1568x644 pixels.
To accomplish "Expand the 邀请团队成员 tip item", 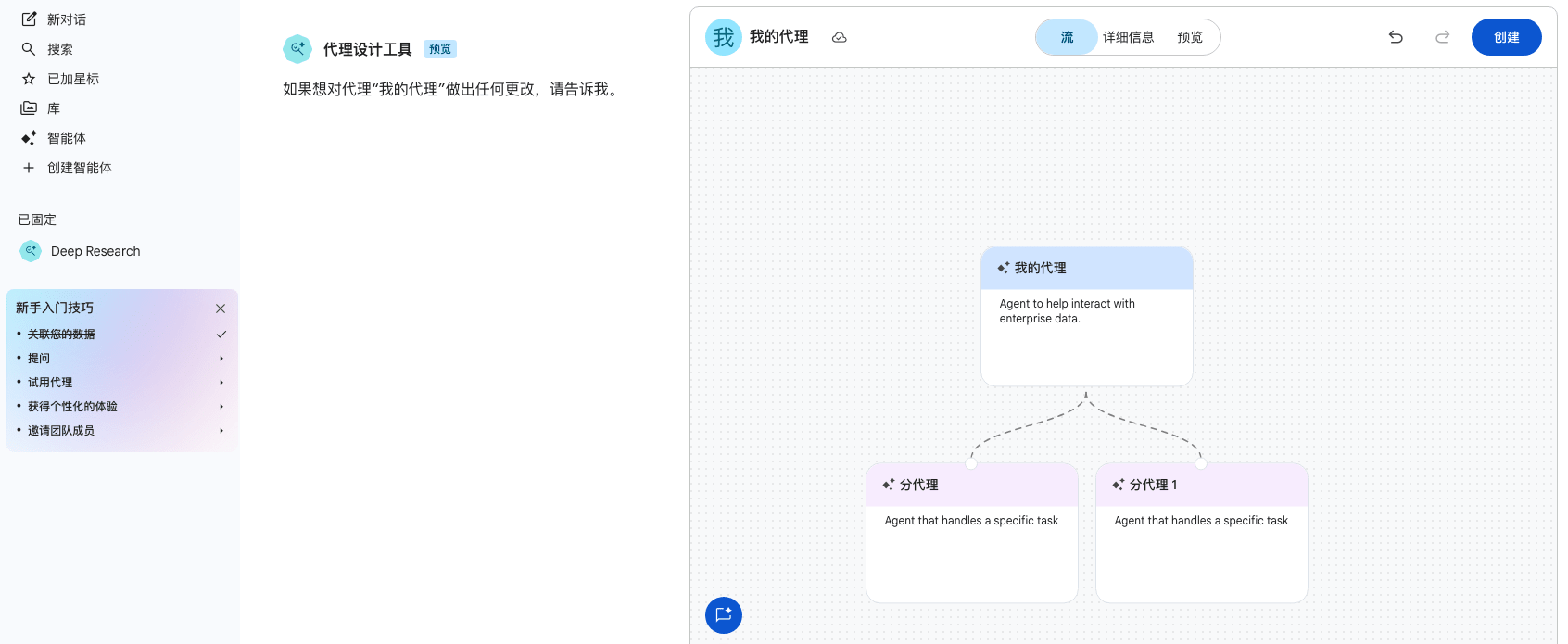I will (221, 431).
